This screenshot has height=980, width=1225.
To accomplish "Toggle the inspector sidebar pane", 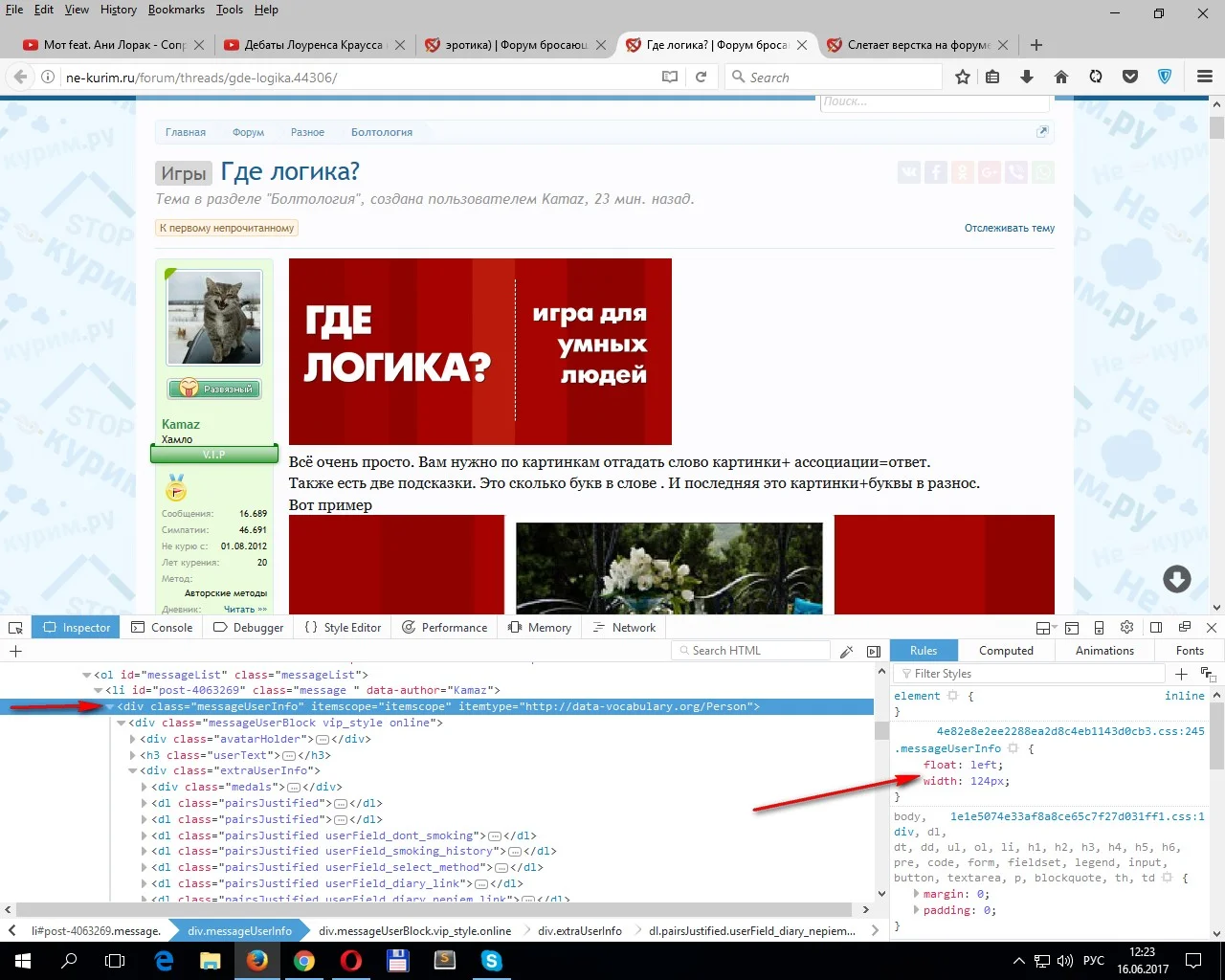I will (x=874, y=651).
